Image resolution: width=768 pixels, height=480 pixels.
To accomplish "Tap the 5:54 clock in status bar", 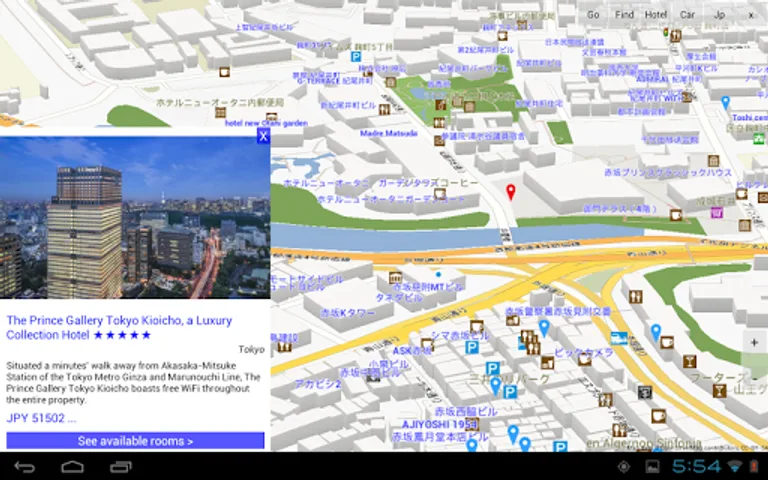I will tap(697, 466).
